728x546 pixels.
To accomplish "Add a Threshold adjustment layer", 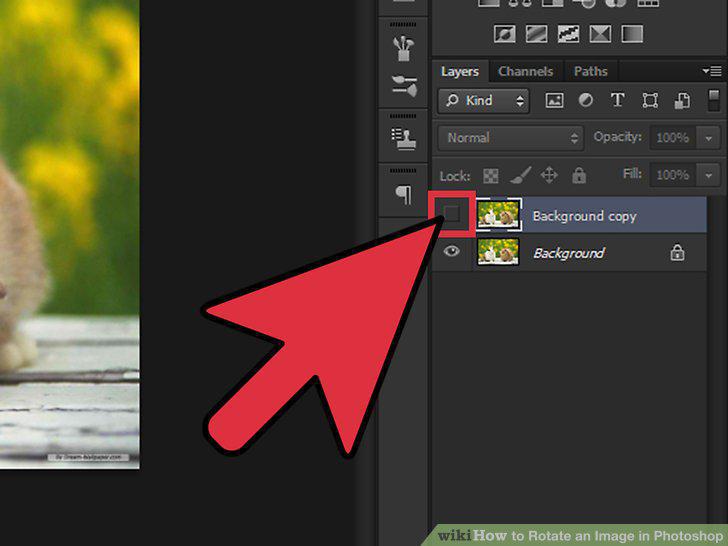I will (x=568, y=34).
